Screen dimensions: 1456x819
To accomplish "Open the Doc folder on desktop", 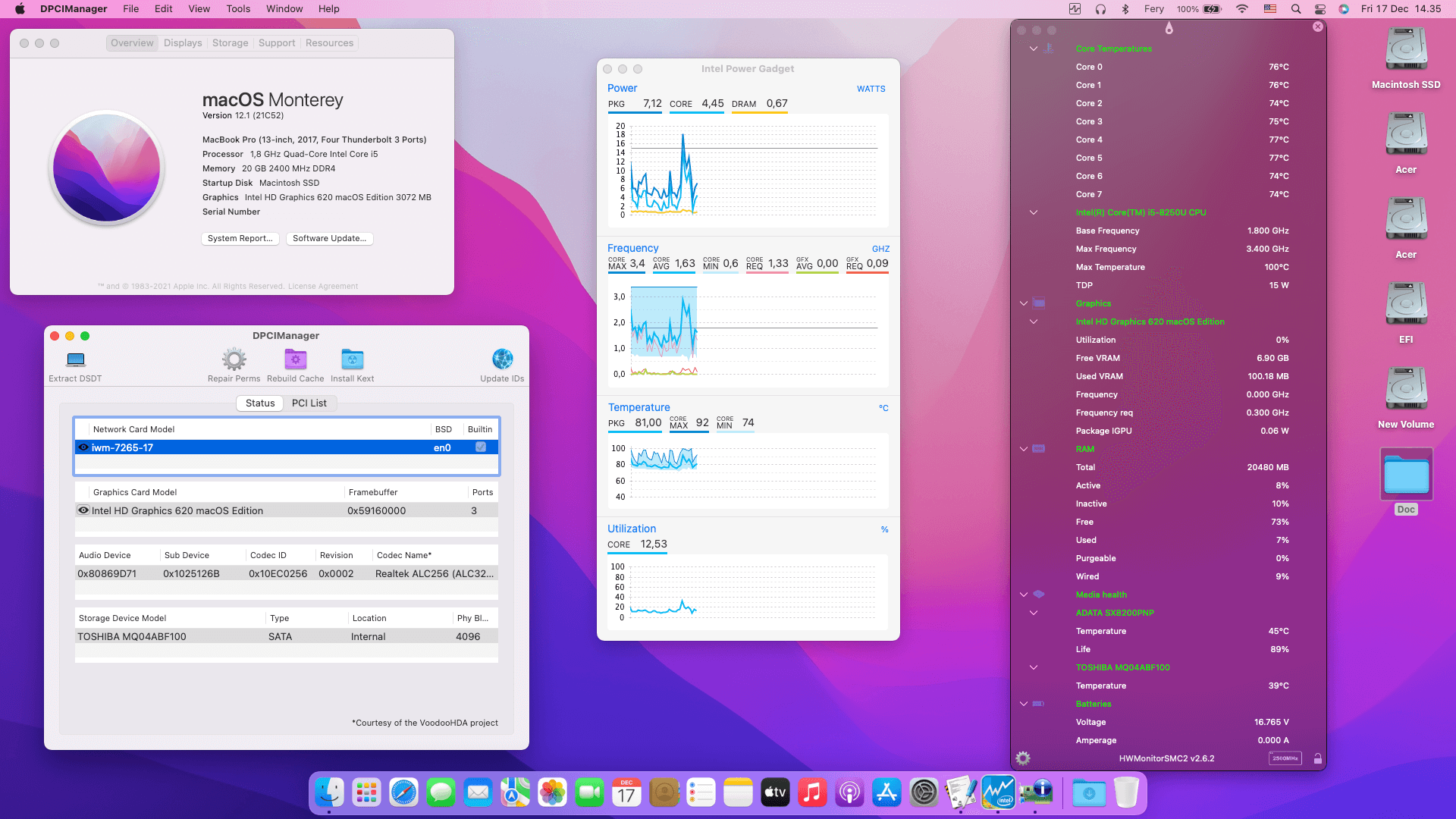I will (x=1406, y=475).
